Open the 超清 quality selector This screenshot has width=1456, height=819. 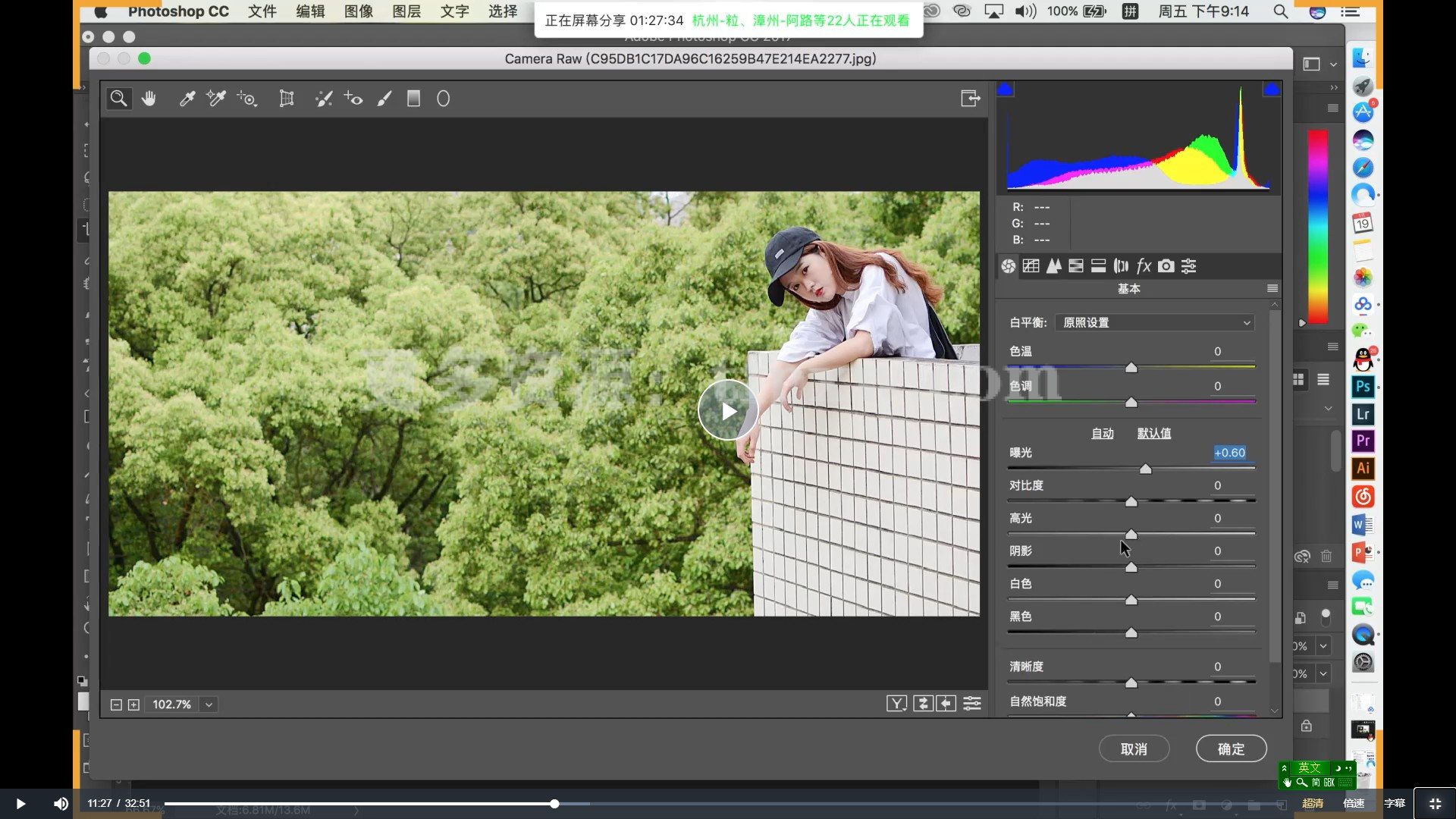(x=1313, y=804)
